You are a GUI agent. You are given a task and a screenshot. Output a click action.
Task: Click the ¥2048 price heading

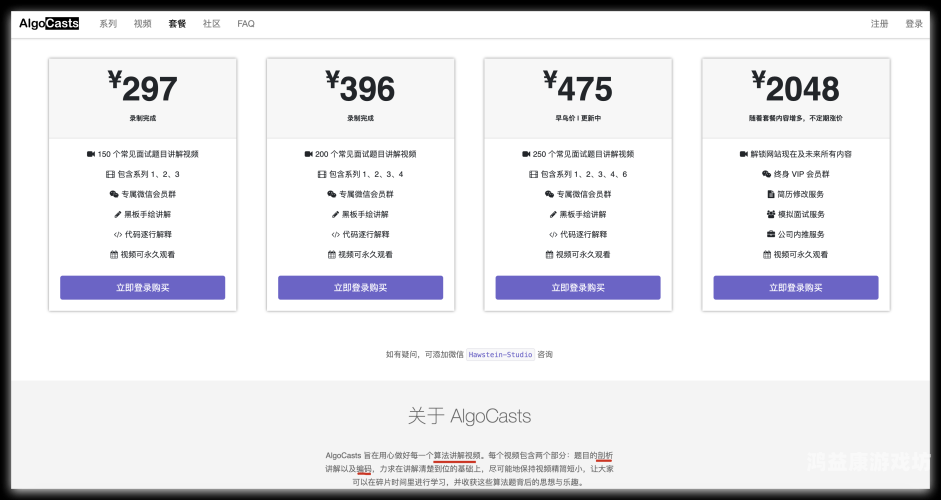(796, 88)
